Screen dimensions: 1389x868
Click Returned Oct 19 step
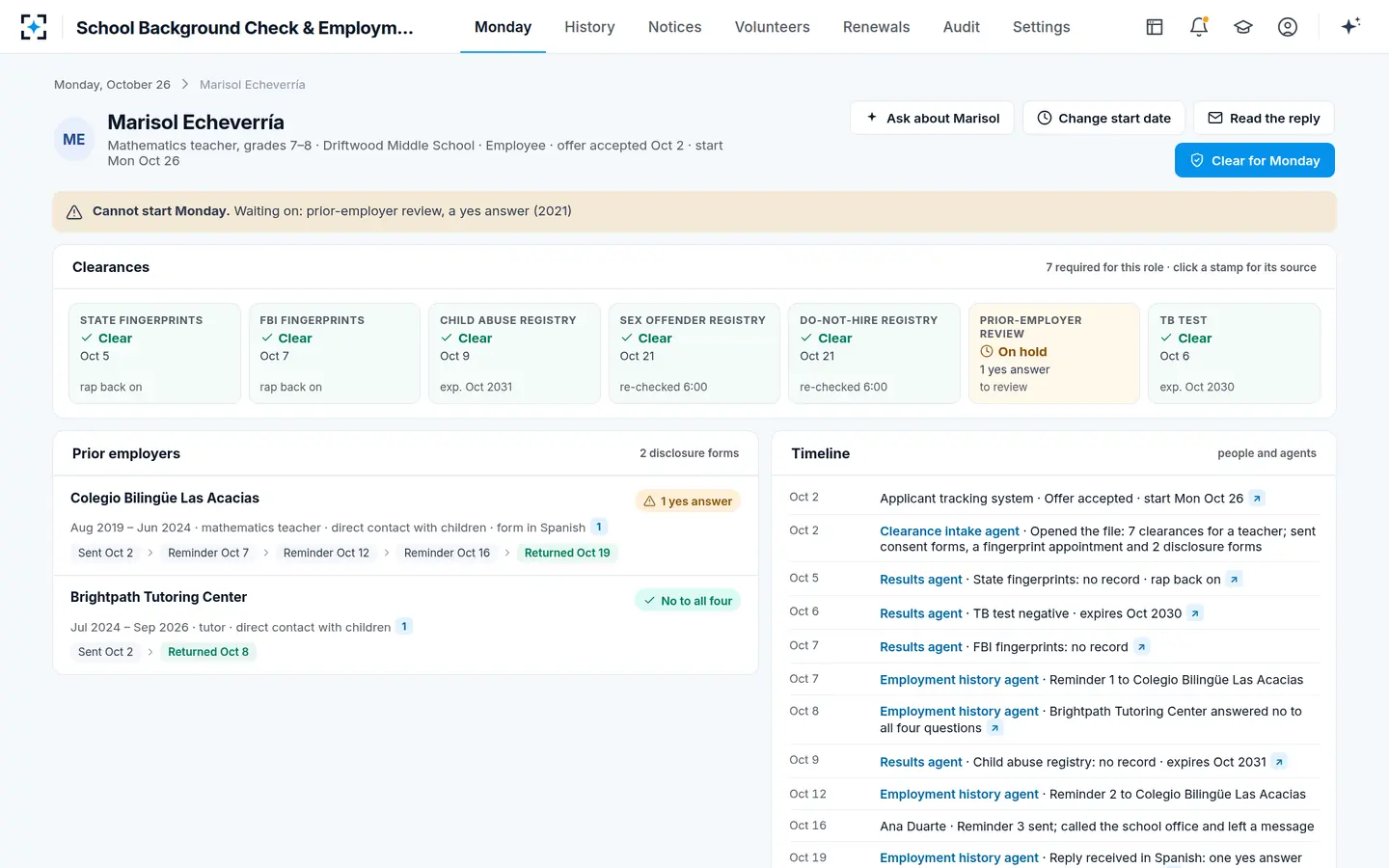[567, 553]
